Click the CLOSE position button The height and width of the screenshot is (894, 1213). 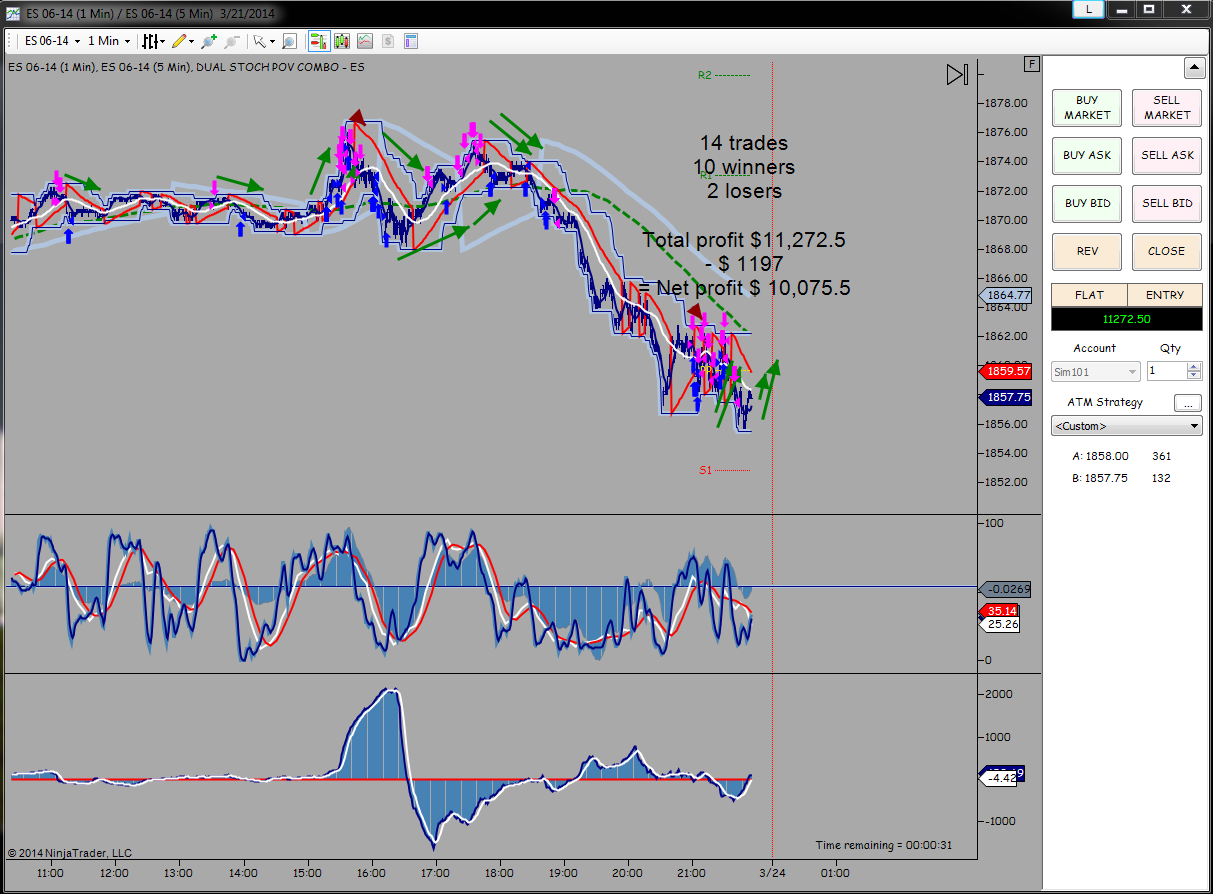(1166, 252)
